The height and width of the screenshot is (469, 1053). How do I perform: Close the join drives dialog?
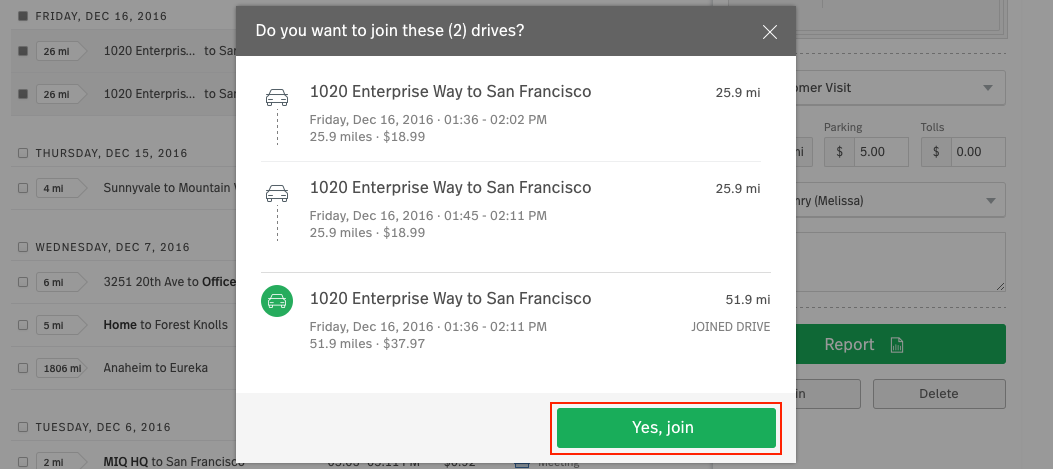pyautogui.click(x=770, y=32)
